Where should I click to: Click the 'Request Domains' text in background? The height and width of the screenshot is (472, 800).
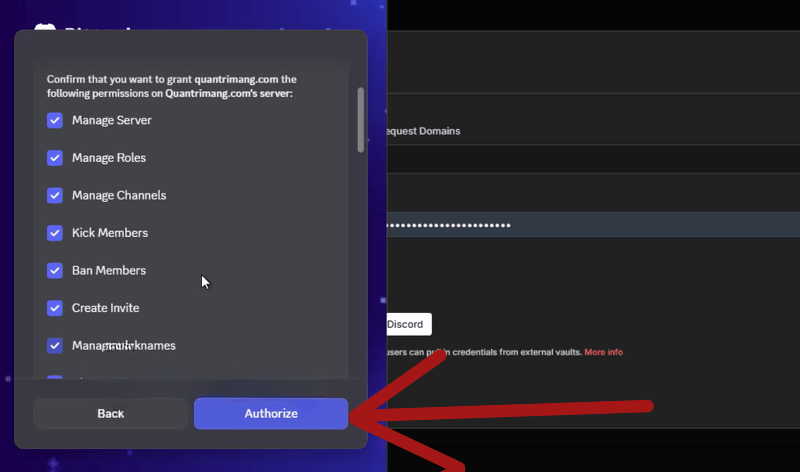[423, 131]
